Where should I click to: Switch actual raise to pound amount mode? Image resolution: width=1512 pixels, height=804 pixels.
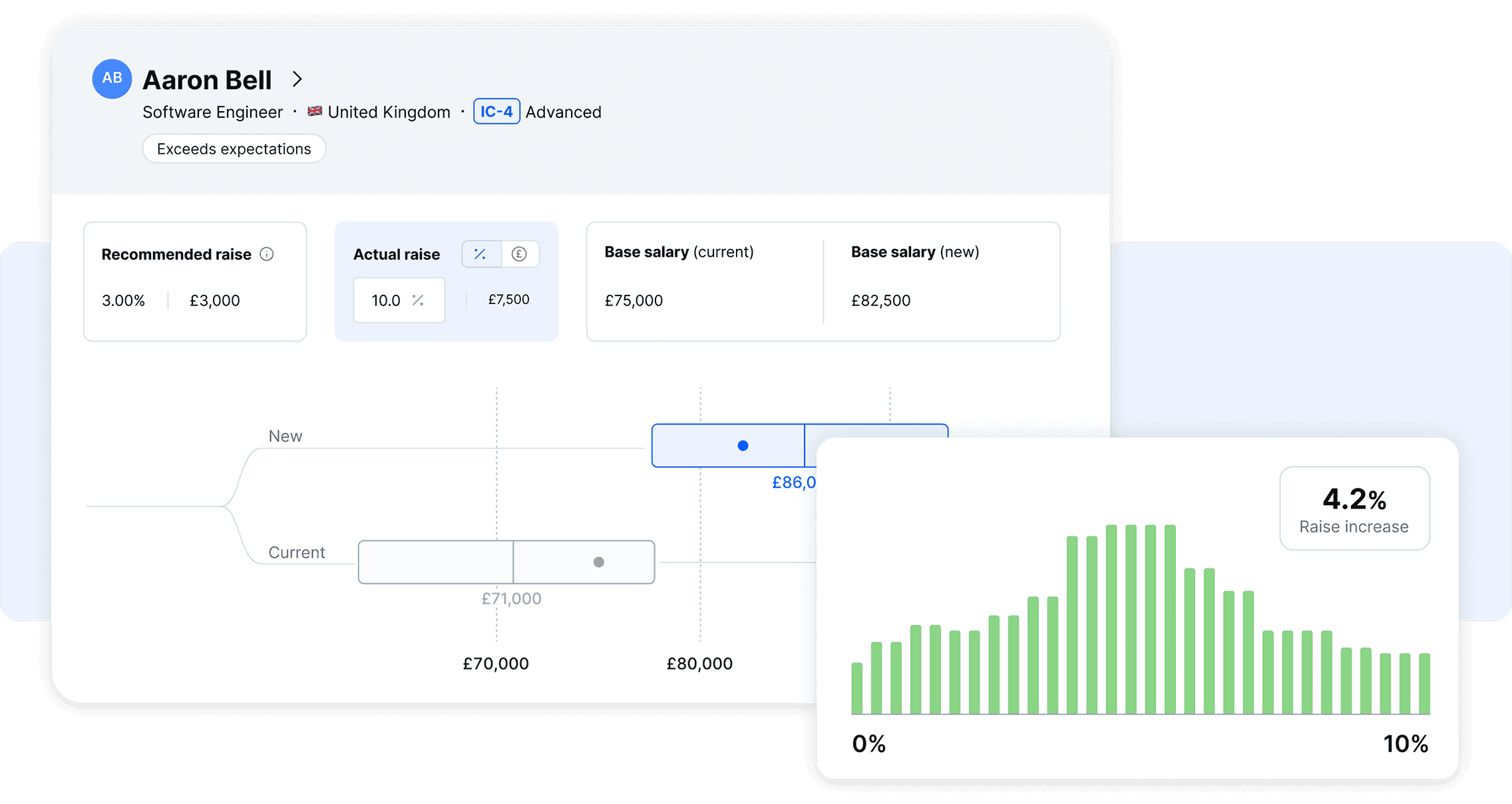pyautogui.click(x=519, y=254)
